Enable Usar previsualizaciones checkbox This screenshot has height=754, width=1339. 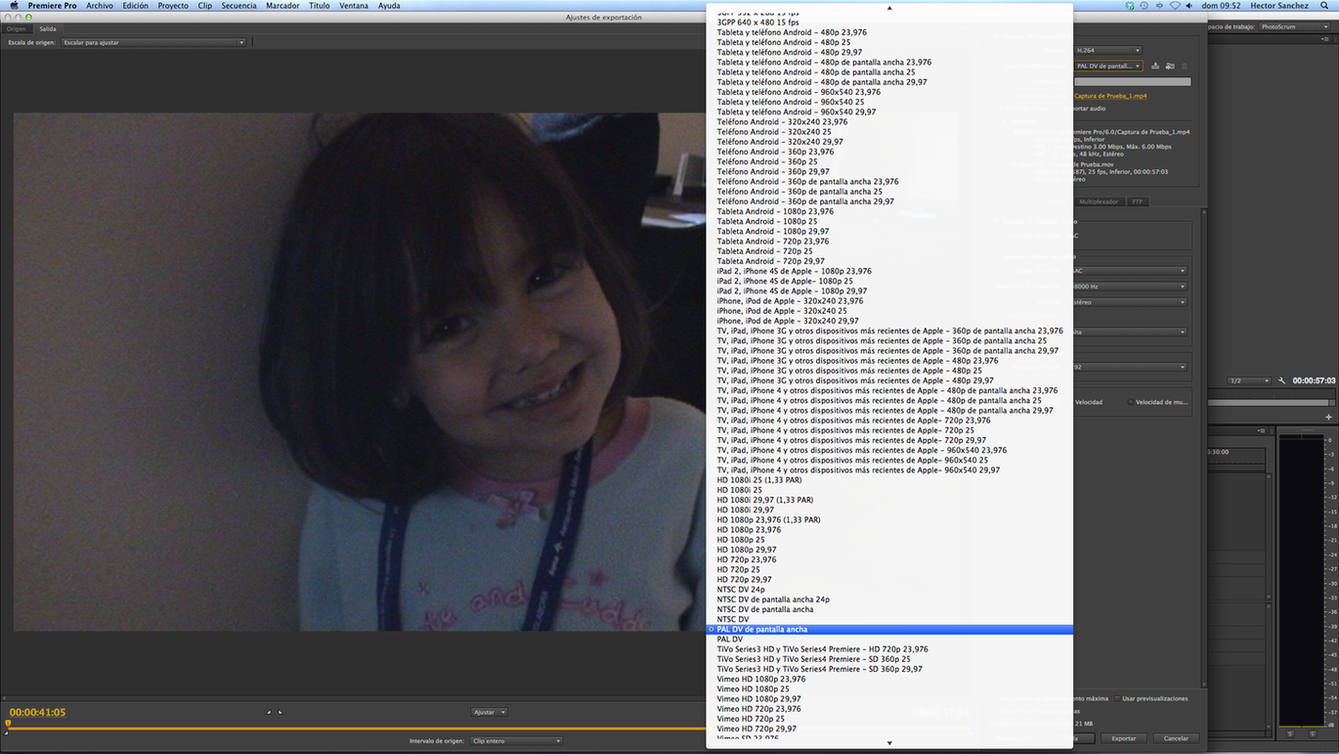click(1117, 698)
